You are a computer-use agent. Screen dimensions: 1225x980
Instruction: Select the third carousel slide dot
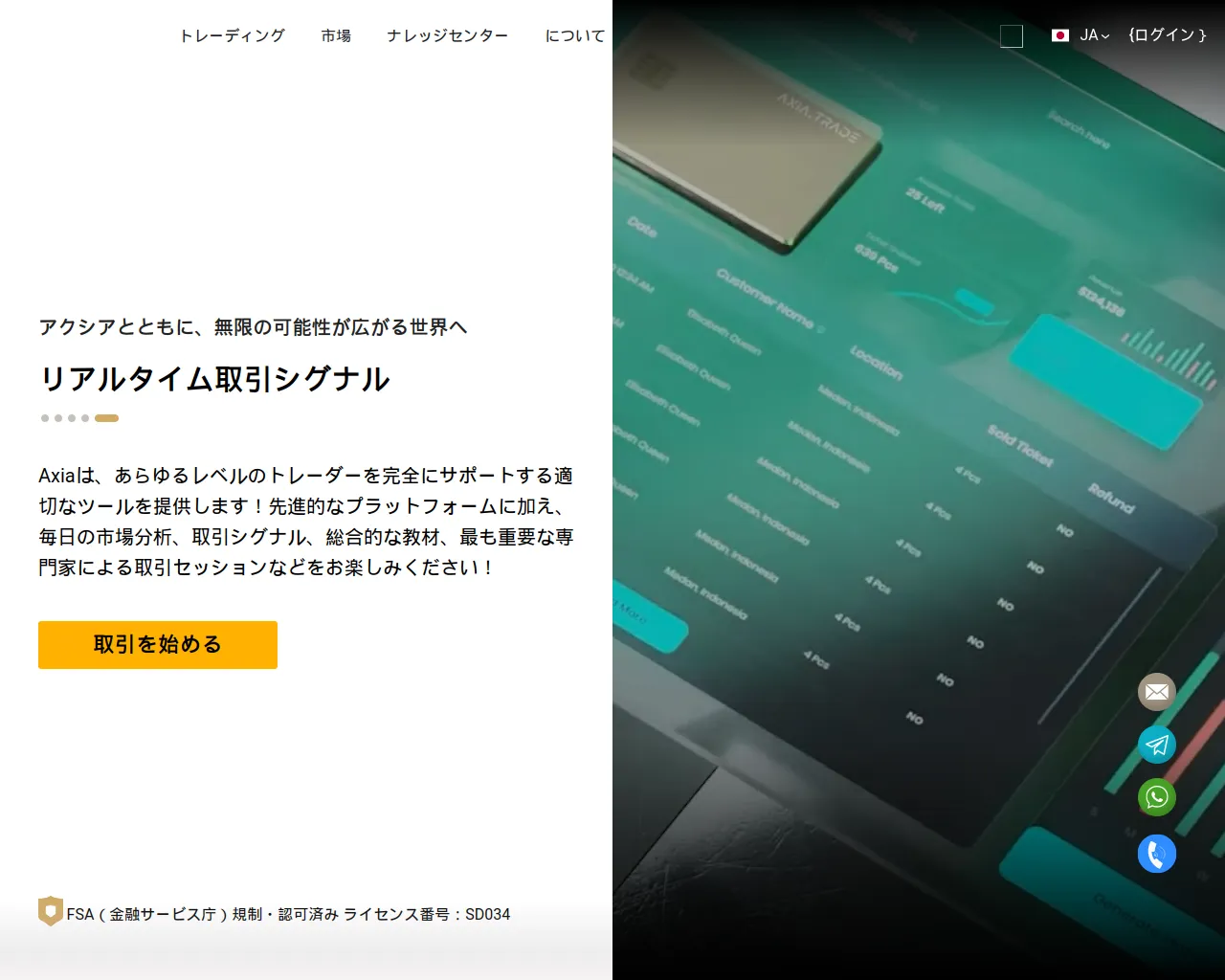pos(72,418)
